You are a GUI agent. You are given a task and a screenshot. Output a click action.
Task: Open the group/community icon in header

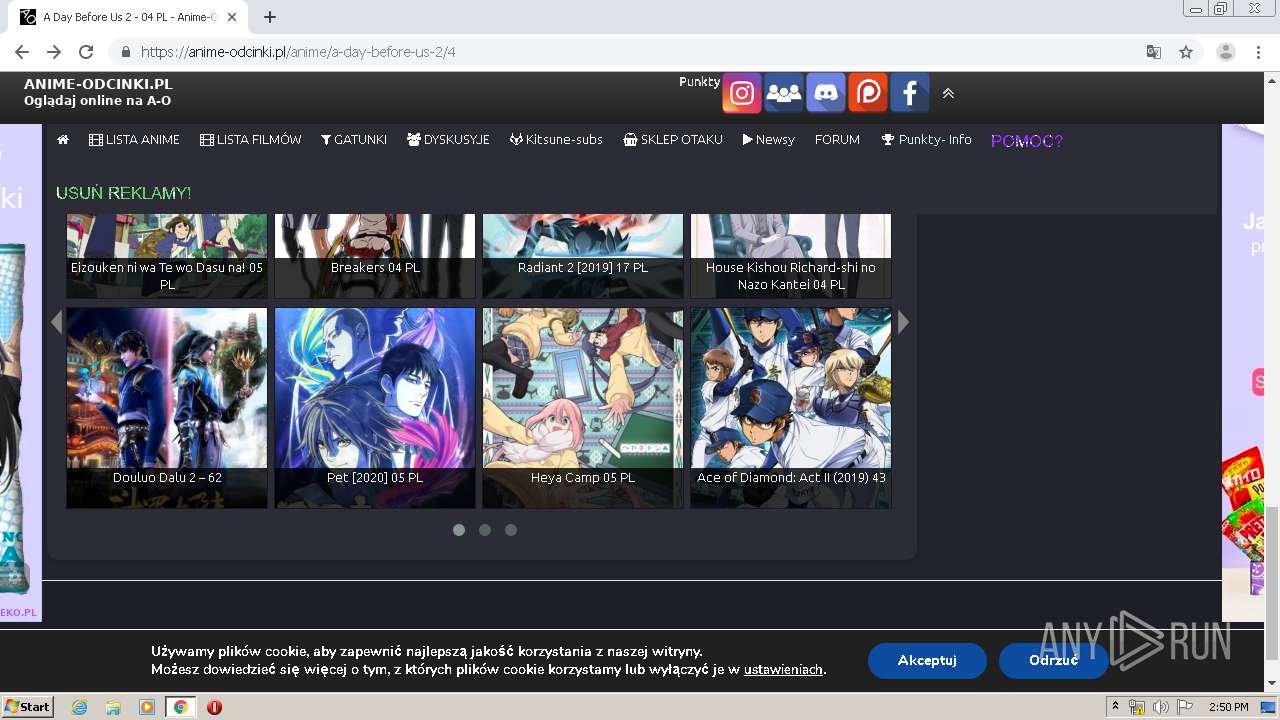coord(784,93)
